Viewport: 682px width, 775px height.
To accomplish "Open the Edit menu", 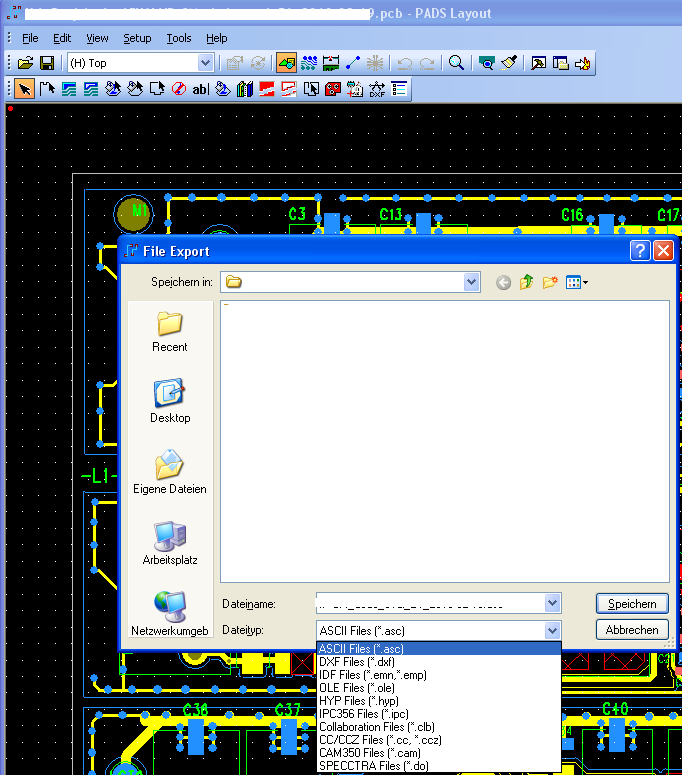I will tap(62, 38).
